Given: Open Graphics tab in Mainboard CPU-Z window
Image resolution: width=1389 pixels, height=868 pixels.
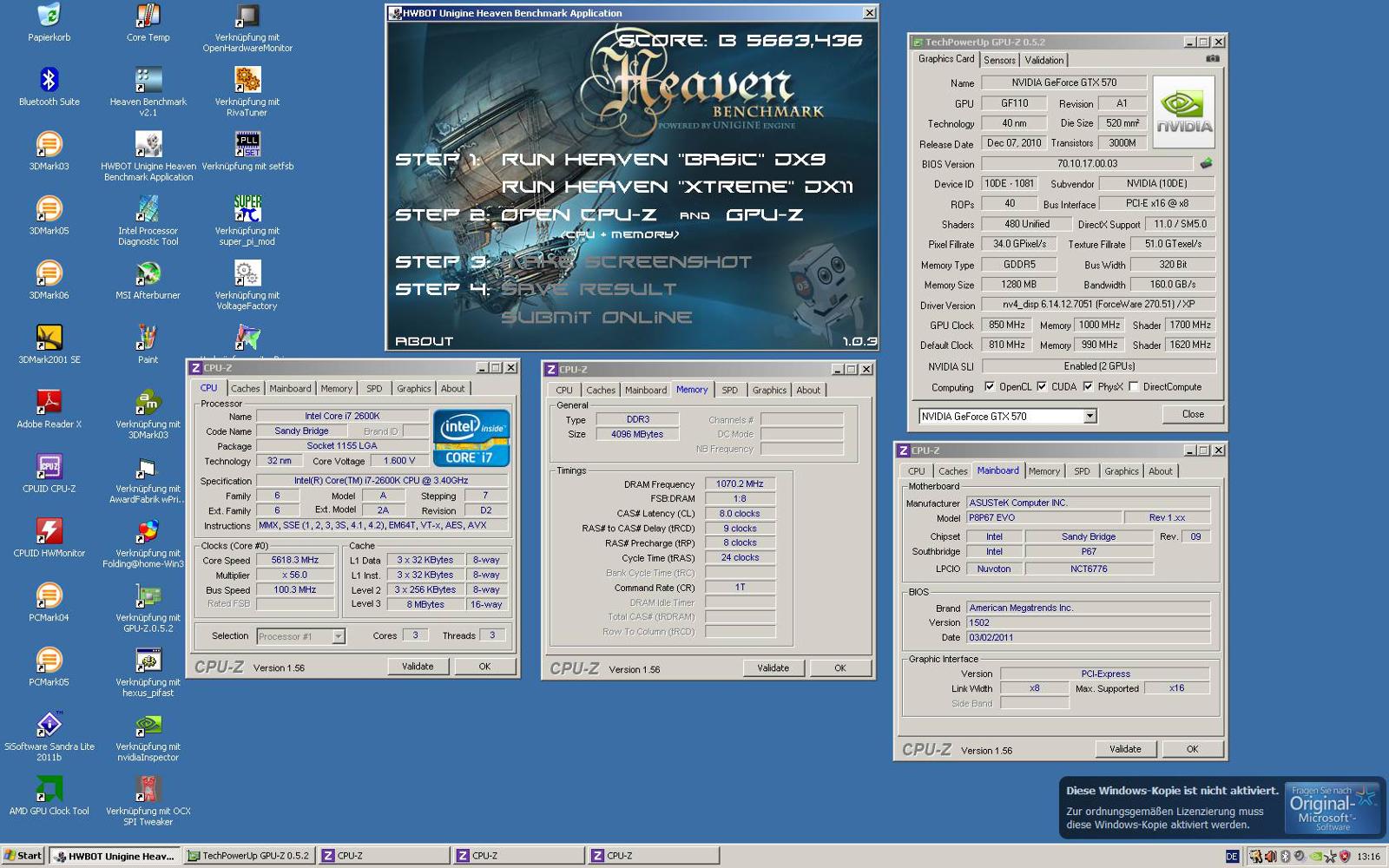Looking at the screenshot, I should (x=1122, y=471).
